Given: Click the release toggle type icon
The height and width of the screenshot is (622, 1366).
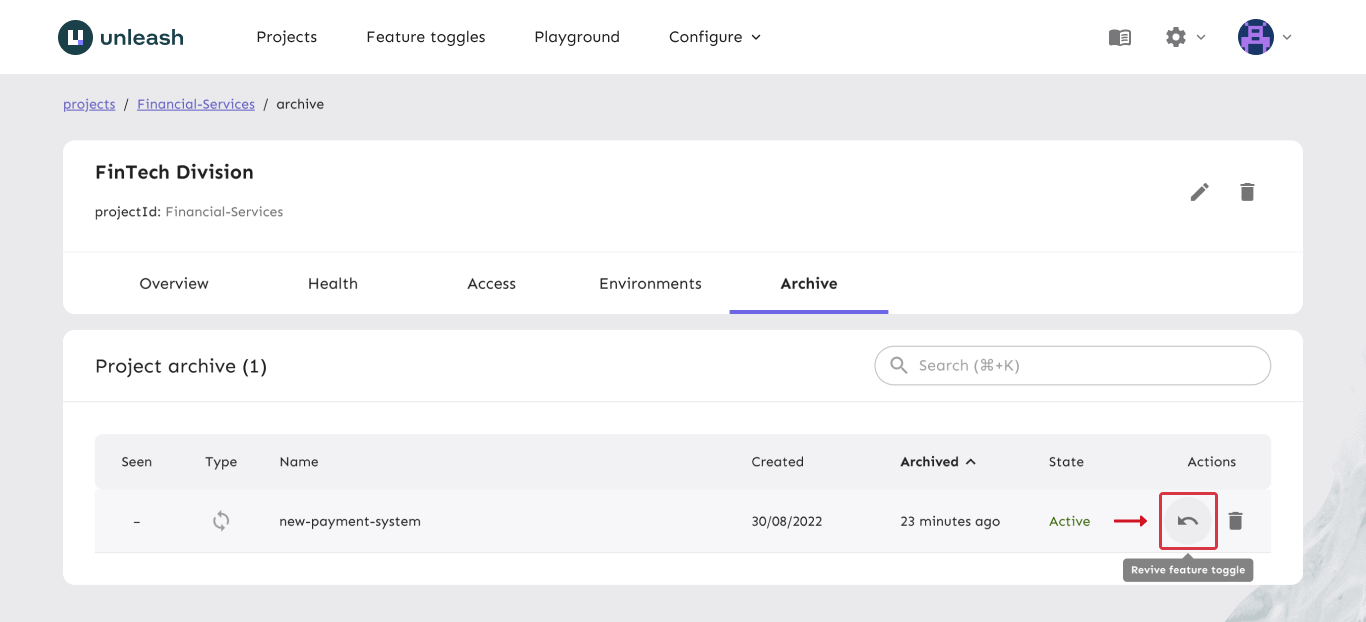Looking at the screenshot, I should point(221,521).
